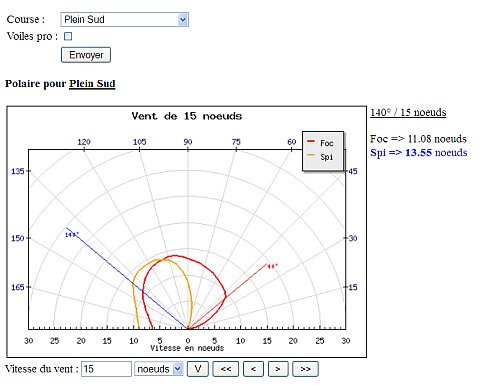
Task: Click the 105 degree label on the chart
Action: (x=139, y=142)
